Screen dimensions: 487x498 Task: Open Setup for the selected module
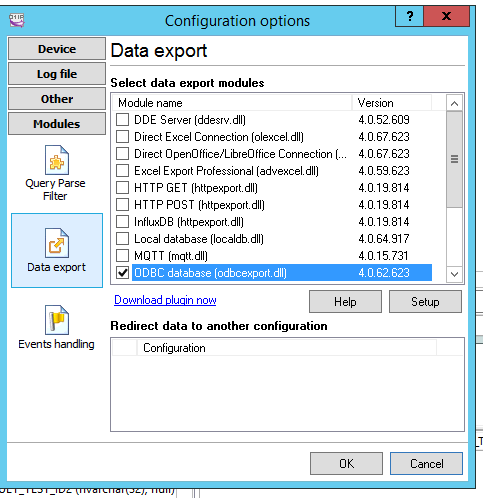[x=425, y=302]
